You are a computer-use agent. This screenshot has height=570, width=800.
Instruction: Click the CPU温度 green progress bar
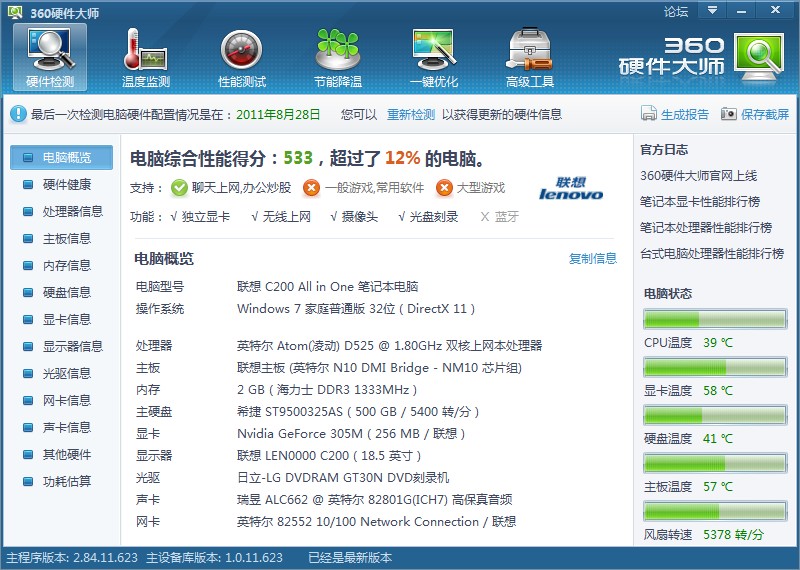pyautogui.click(x=714, y=320)
